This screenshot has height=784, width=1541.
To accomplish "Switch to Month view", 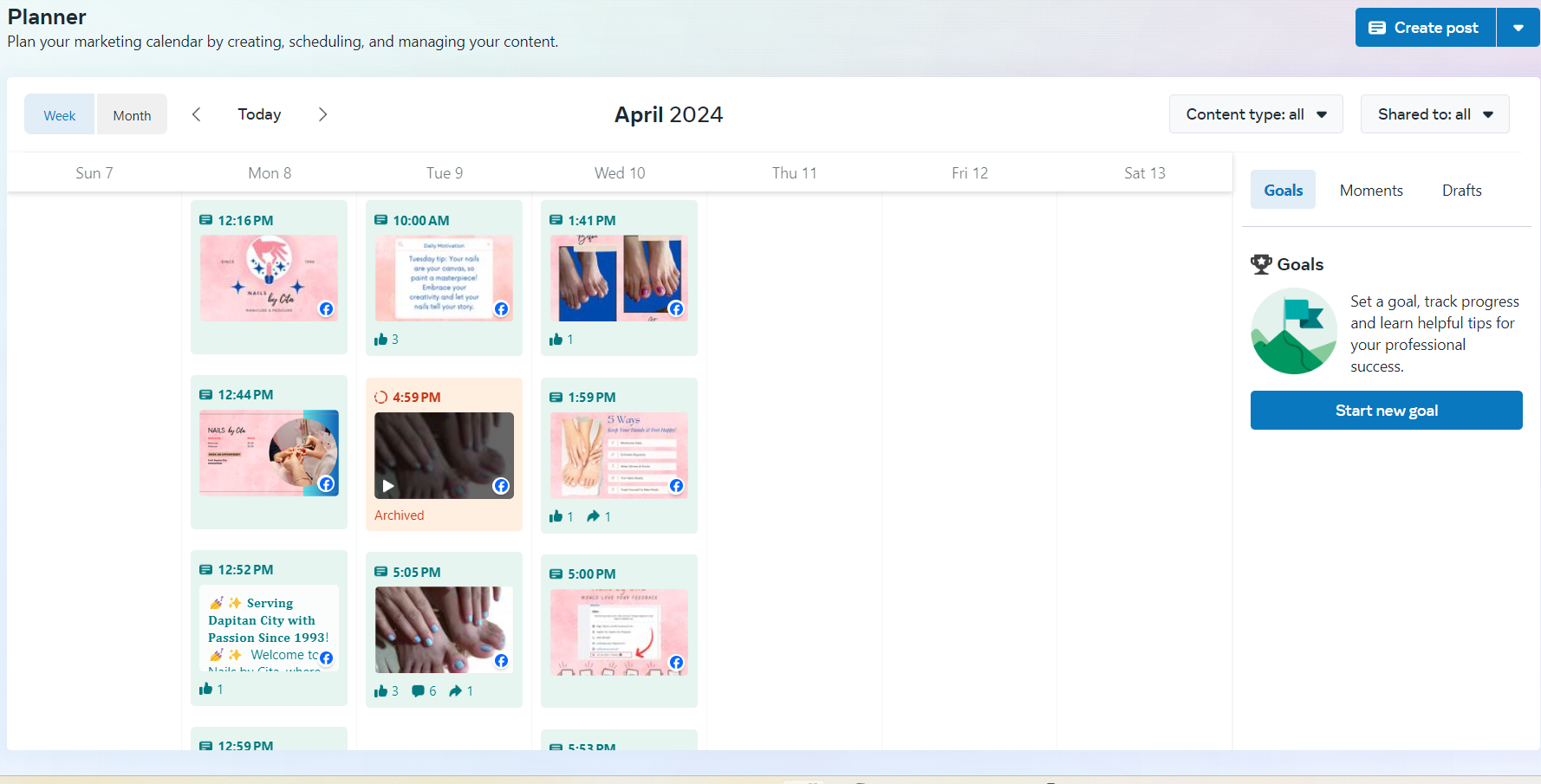I will pos(132,114).
